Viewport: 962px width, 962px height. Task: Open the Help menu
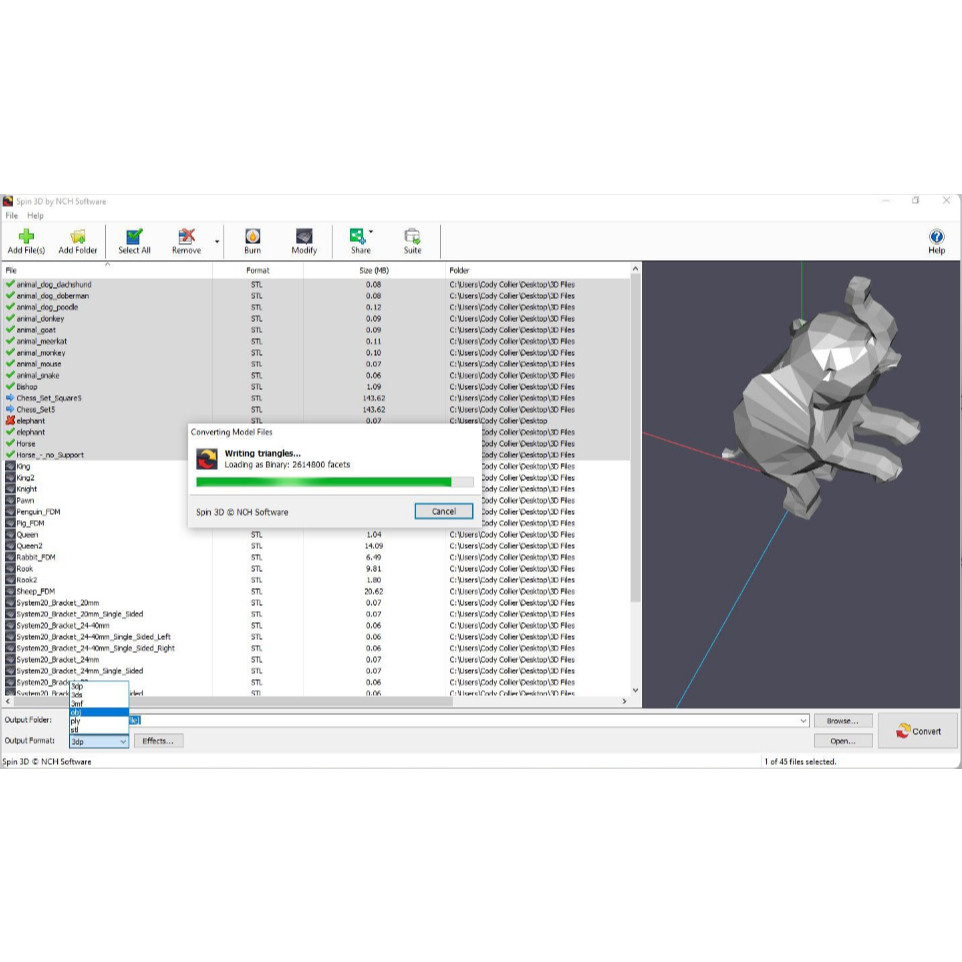(x=36, y=215)
